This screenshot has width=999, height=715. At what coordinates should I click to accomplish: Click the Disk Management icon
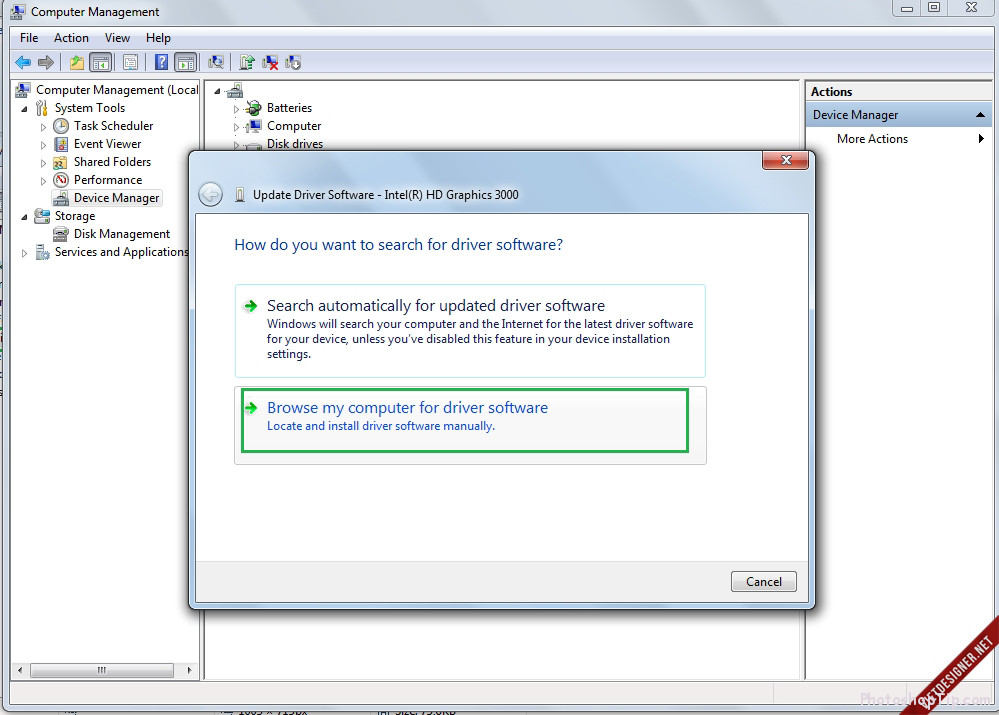(61, 234)
